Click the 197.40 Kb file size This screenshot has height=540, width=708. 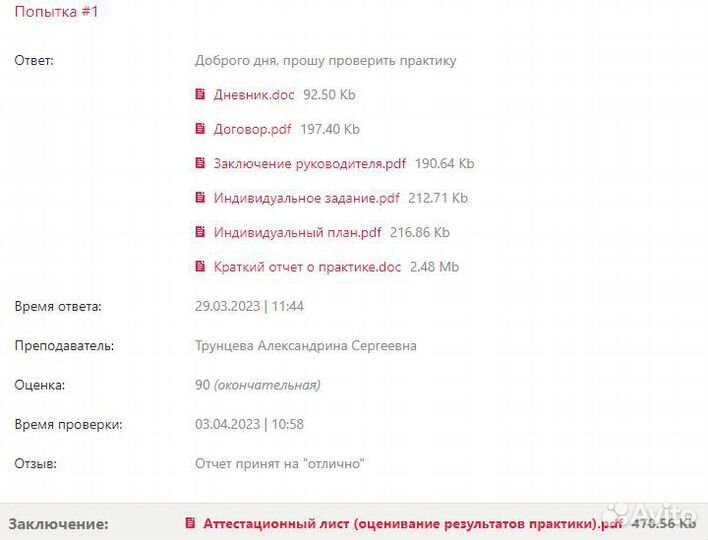click(330, 129)
